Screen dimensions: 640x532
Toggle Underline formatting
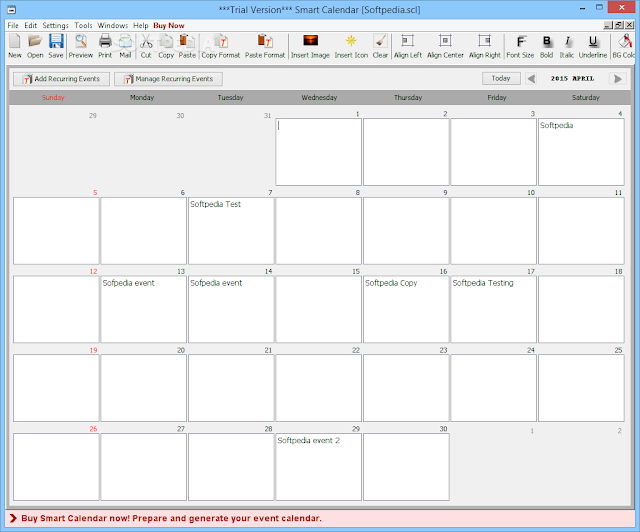coord(593,46)
